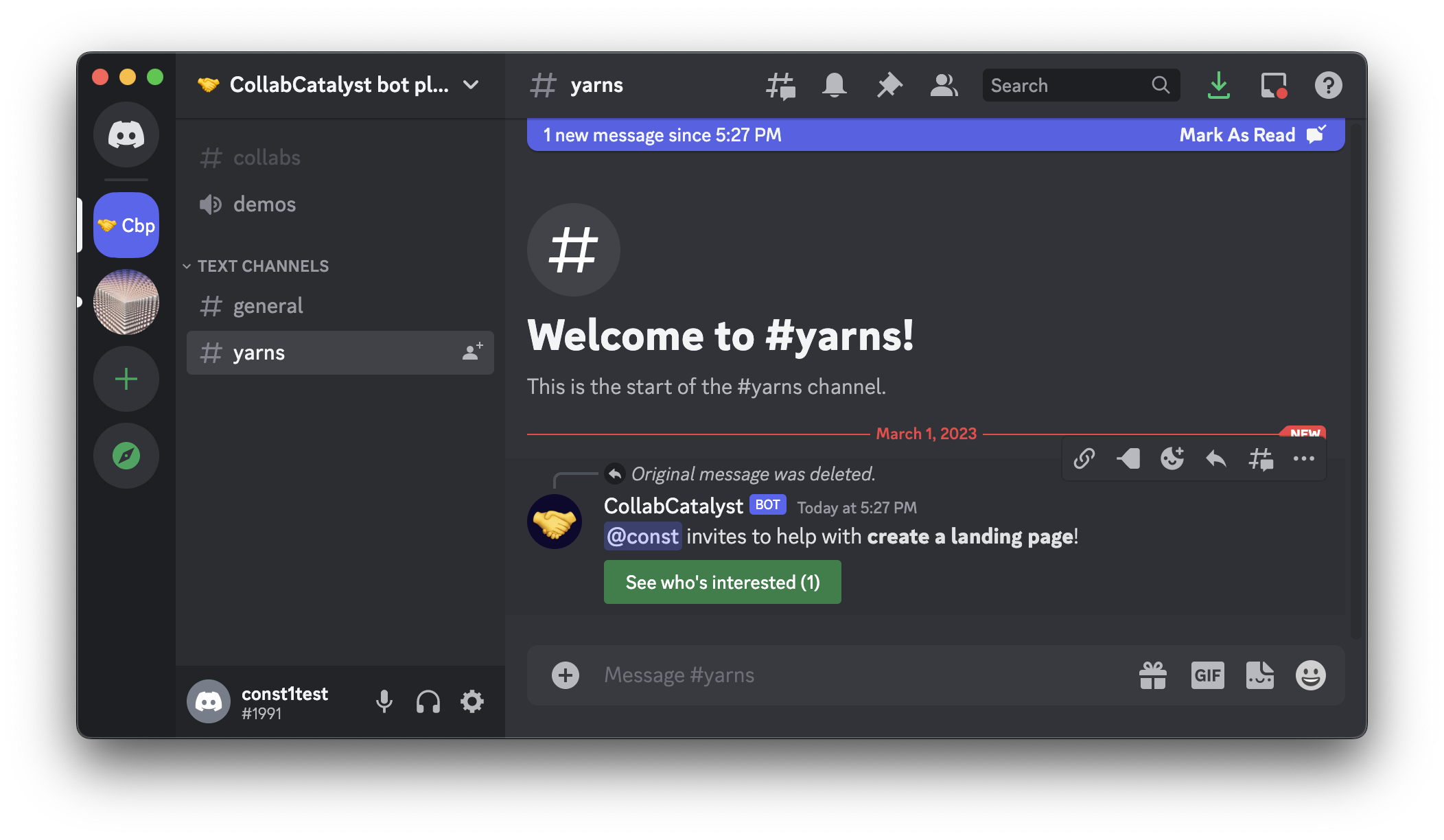Open Discord home direct messages
Screen dimensions: 1444x840
[126, 134]
